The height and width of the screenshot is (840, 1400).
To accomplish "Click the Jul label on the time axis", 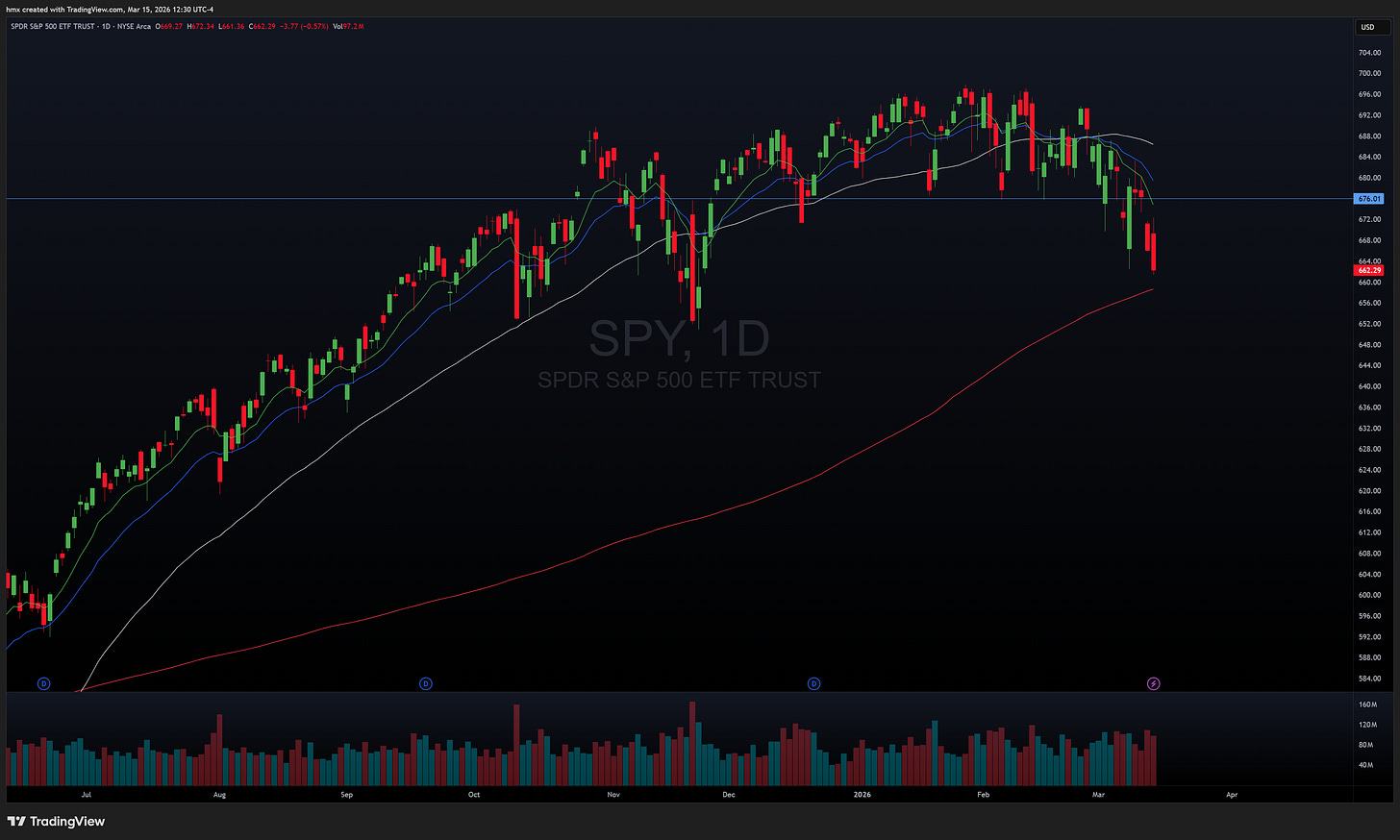I will (87, 795).
